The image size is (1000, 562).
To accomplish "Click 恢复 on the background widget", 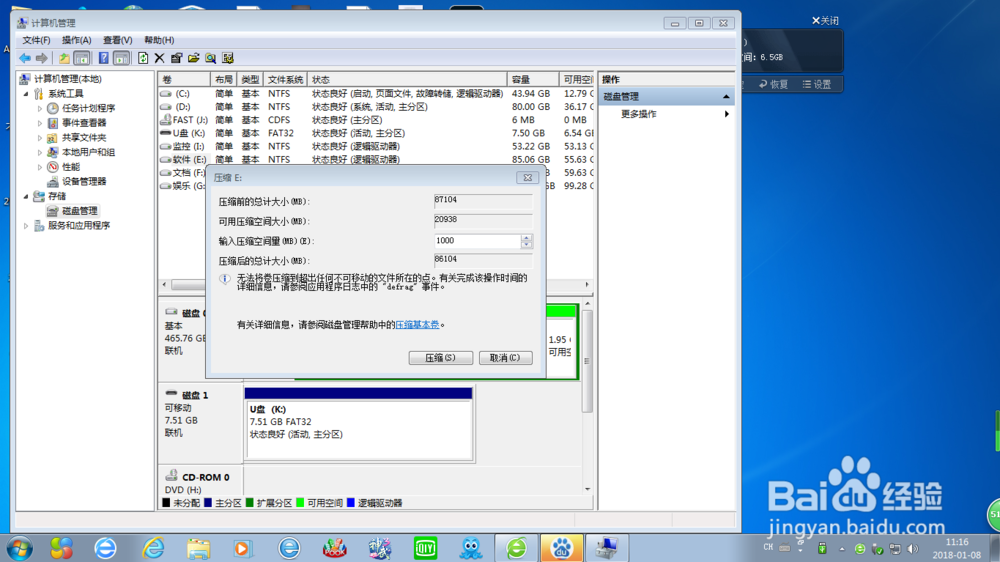I will [773, 84].
